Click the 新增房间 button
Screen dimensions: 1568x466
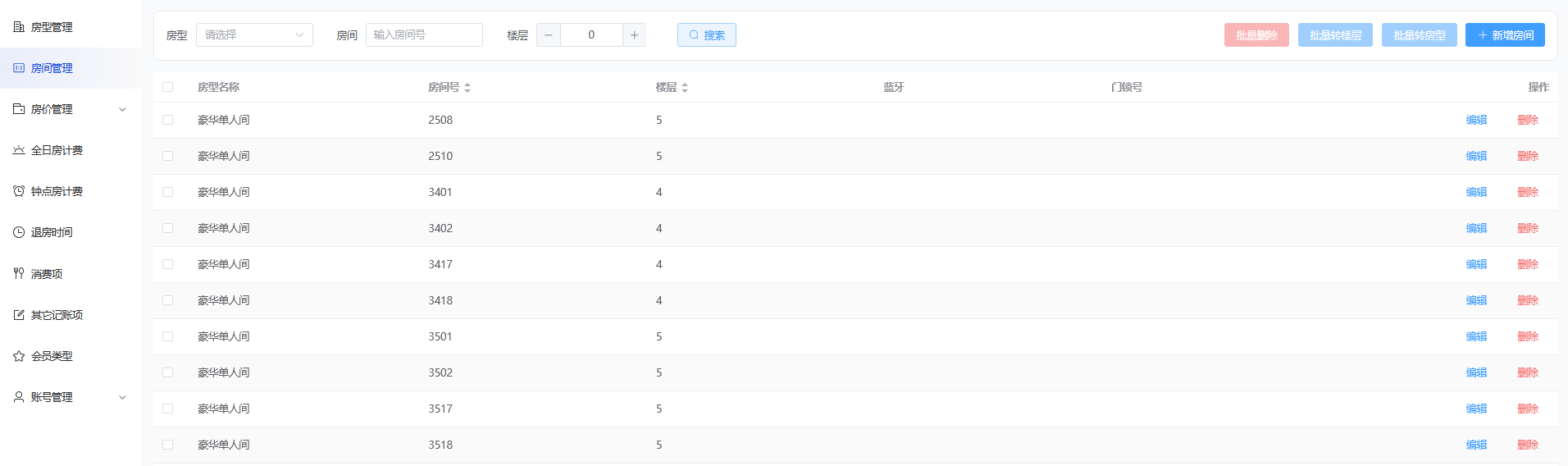(1505, 35)
